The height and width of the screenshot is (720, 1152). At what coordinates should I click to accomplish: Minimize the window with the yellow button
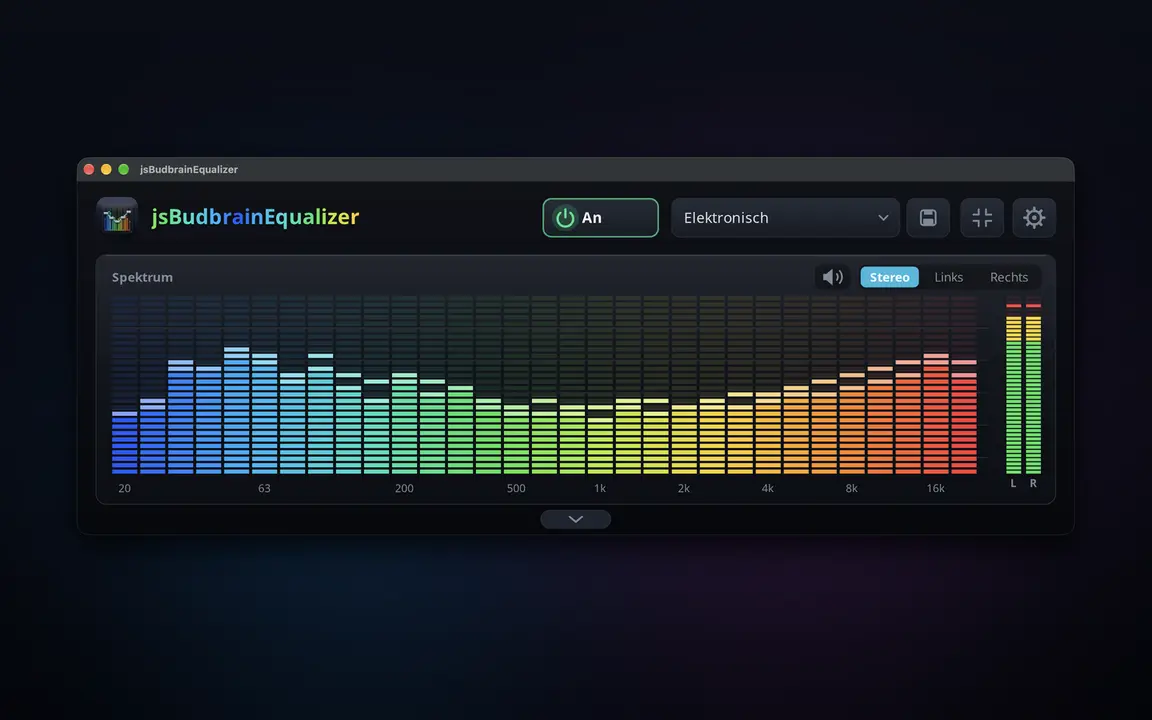click(x=107, y=170)
